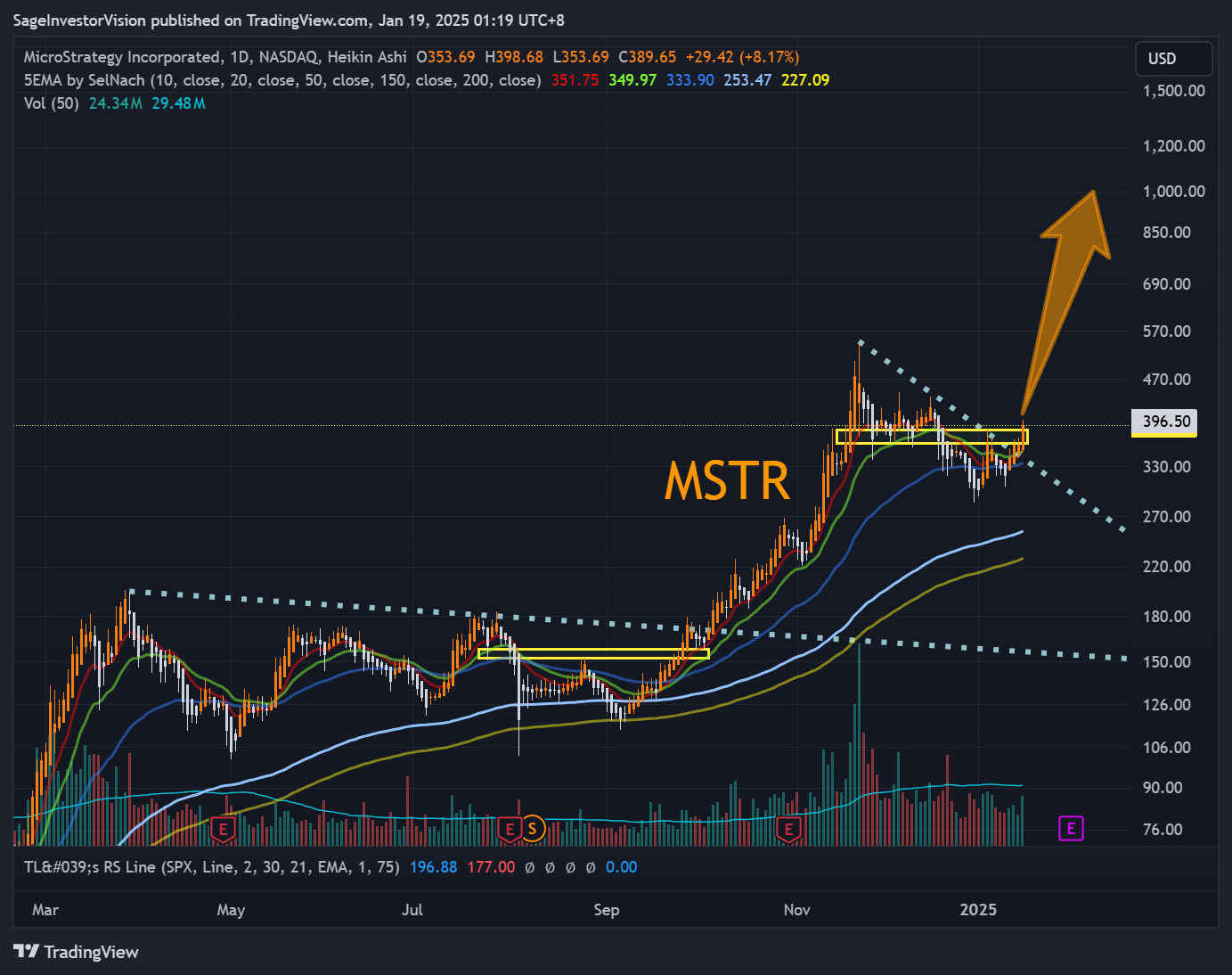Click the 330.00 price axis label
Image resolution: width=1232 pixels, height=975 pixels.
(x=1167, y=467)
